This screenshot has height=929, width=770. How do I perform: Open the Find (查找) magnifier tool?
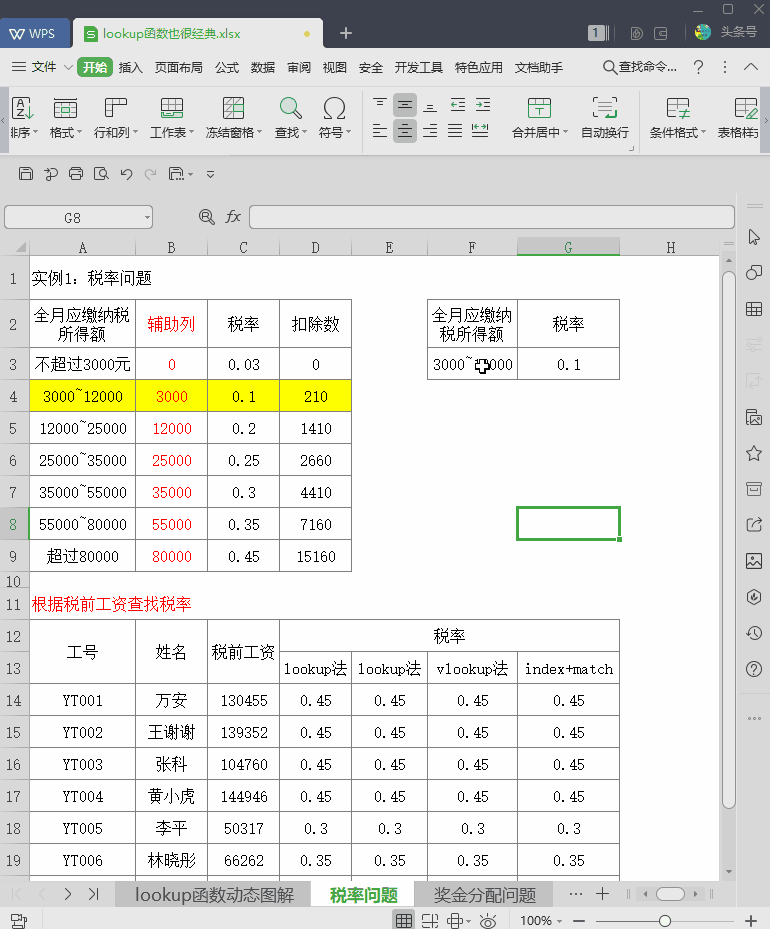point(290,108)
